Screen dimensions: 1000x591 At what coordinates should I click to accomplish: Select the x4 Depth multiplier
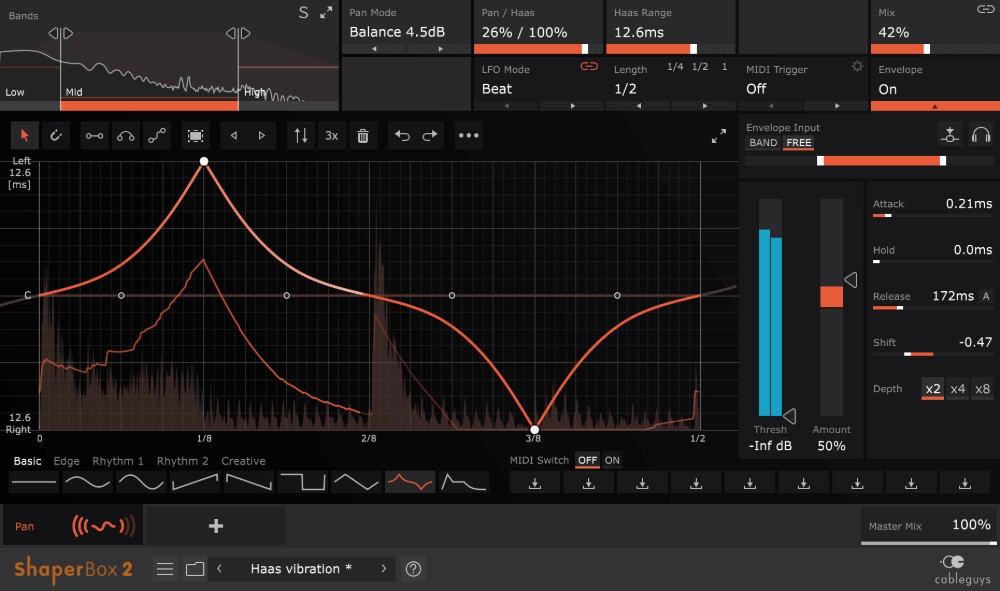click(958, 389)
